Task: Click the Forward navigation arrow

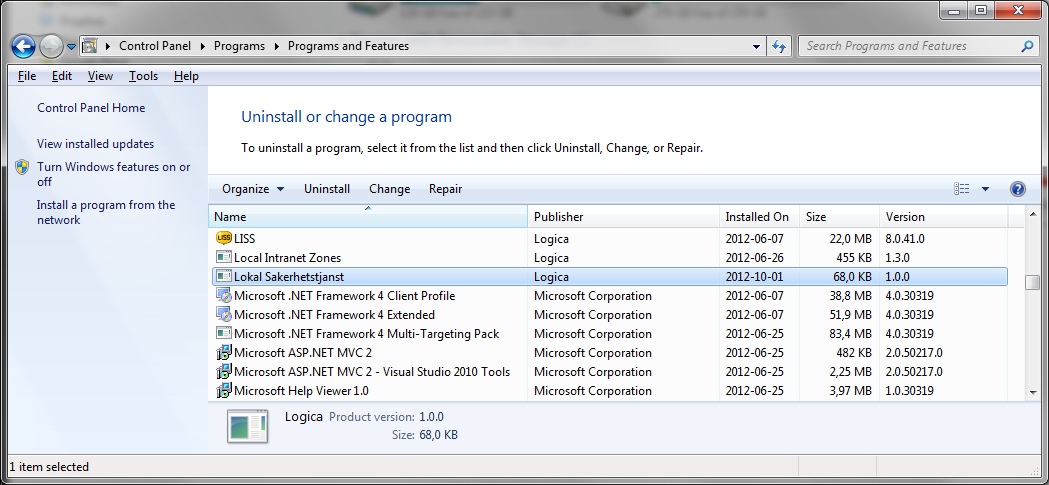Action: coord(51,46)
